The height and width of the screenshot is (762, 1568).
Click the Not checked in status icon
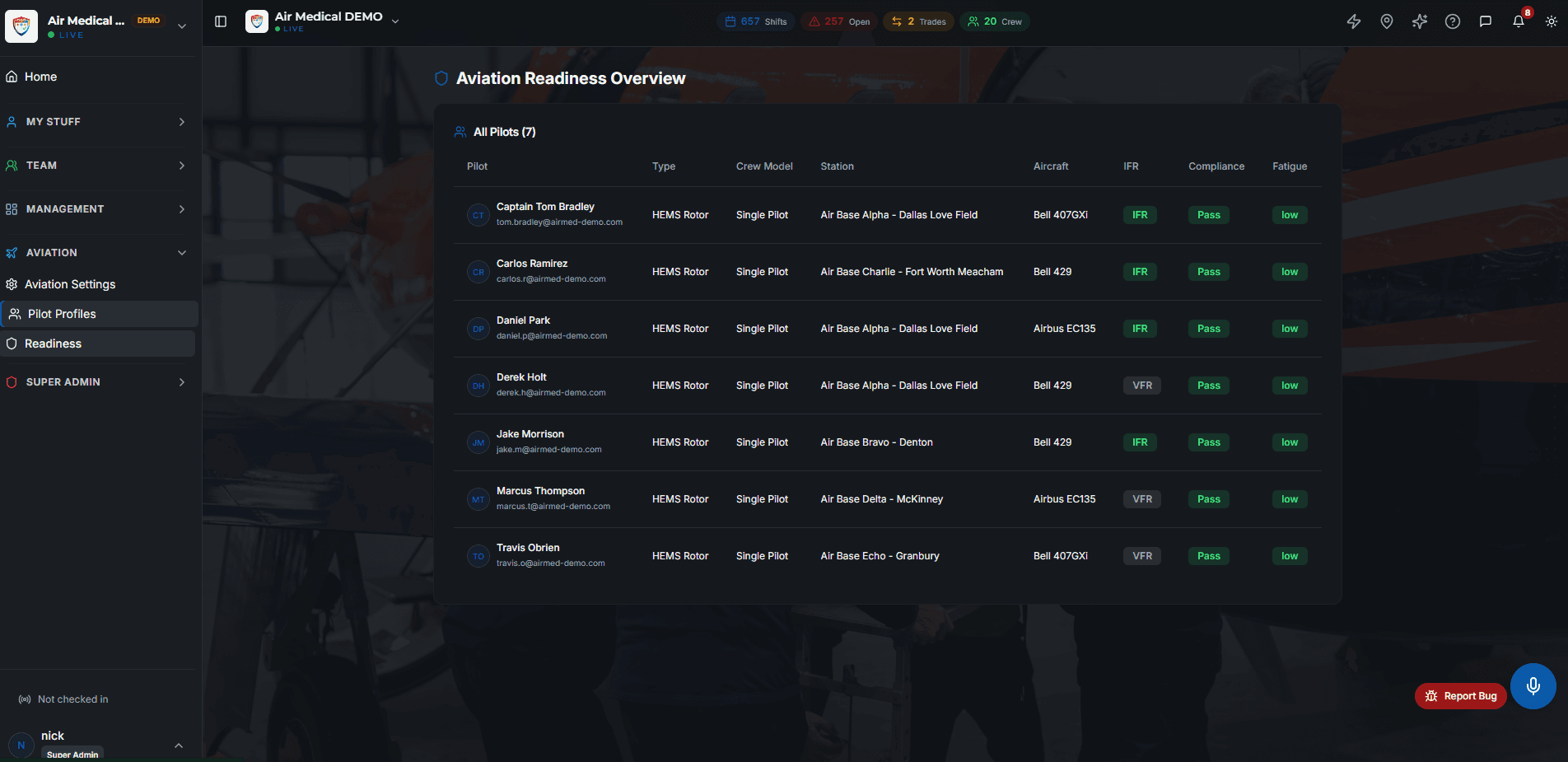click(x=25, y=699)
